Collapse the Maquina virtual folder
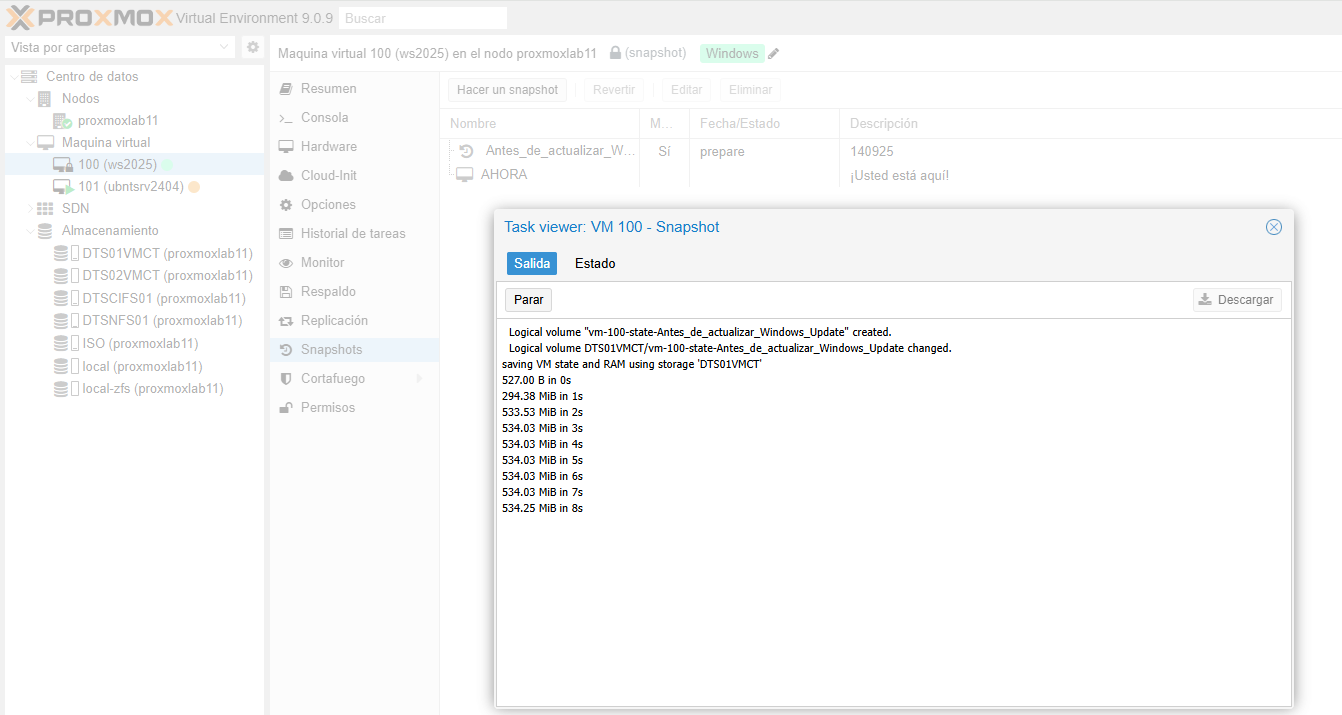 point(29,142)
